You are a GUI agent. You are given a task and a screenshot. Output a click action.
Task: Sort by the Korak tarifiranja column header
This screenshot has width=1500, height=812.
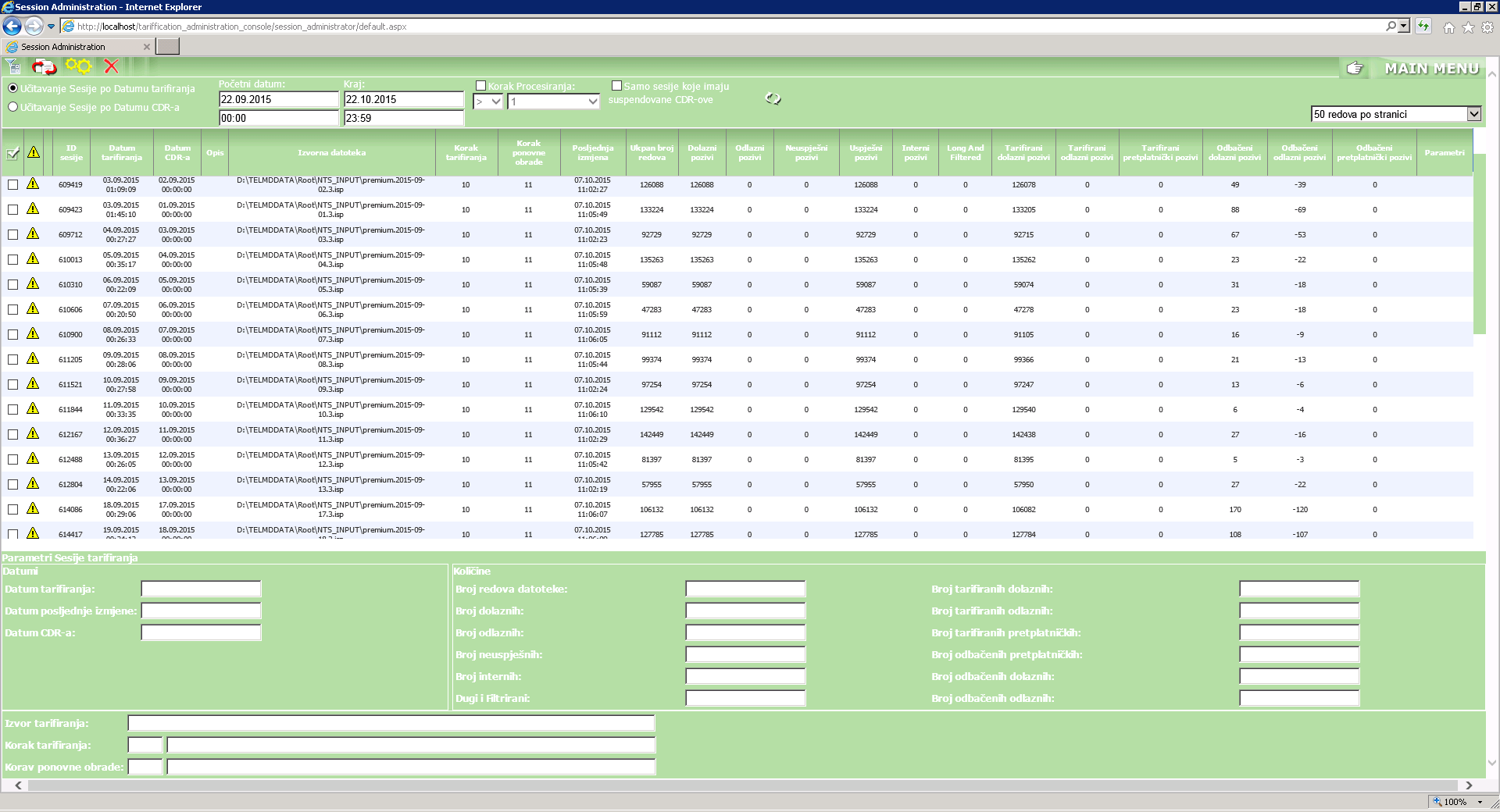coord(466,153)
